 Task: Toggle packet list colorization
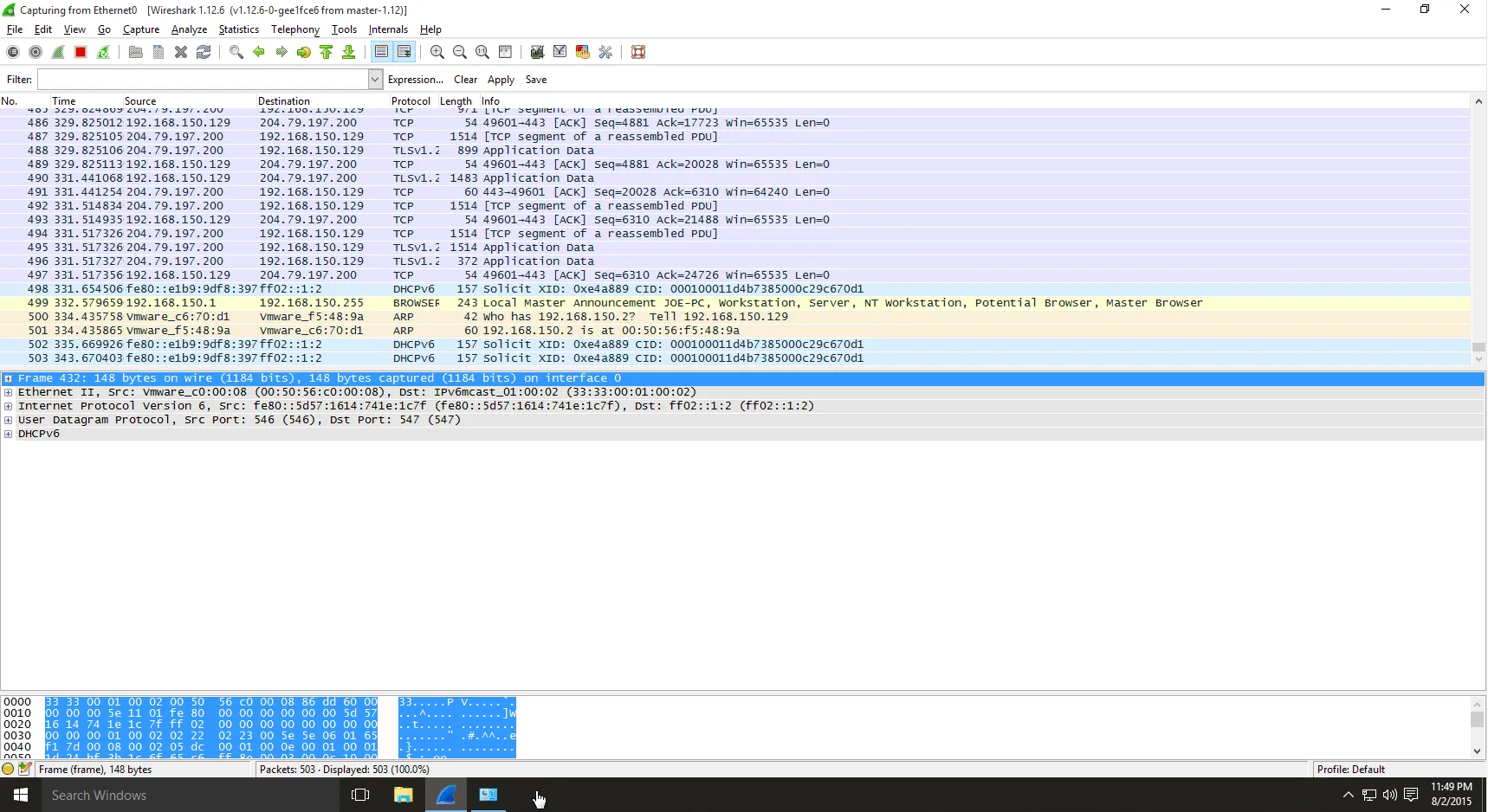tap(381, 52)
